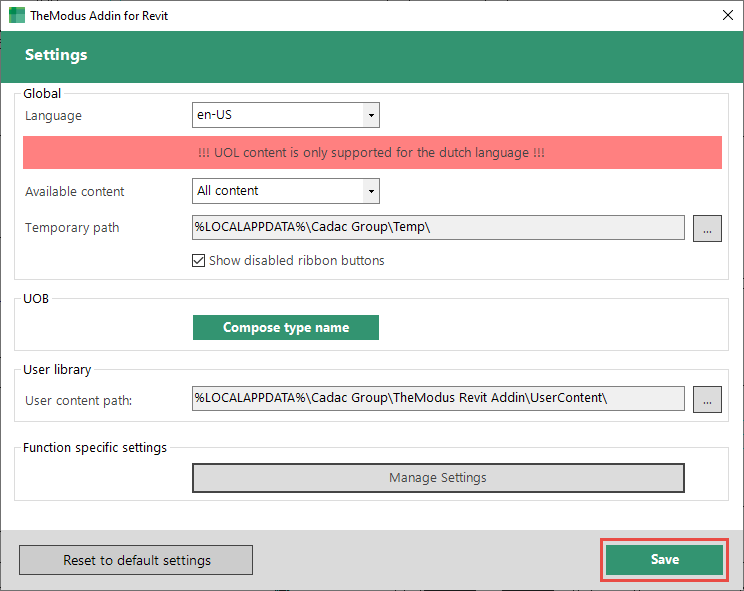Viewport: 744px width, 591px height.
Task: Click the UOB group title
Action: (x=36, y=299)
